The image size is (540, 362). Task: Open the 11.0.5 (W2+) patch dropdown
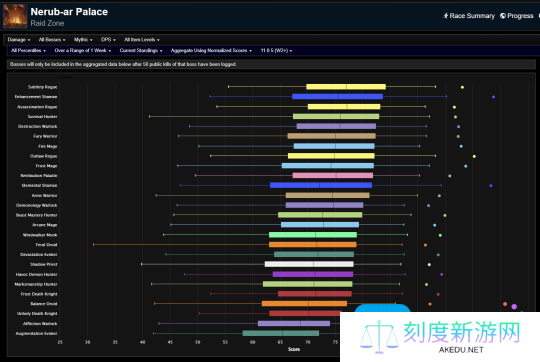[276, 51]
